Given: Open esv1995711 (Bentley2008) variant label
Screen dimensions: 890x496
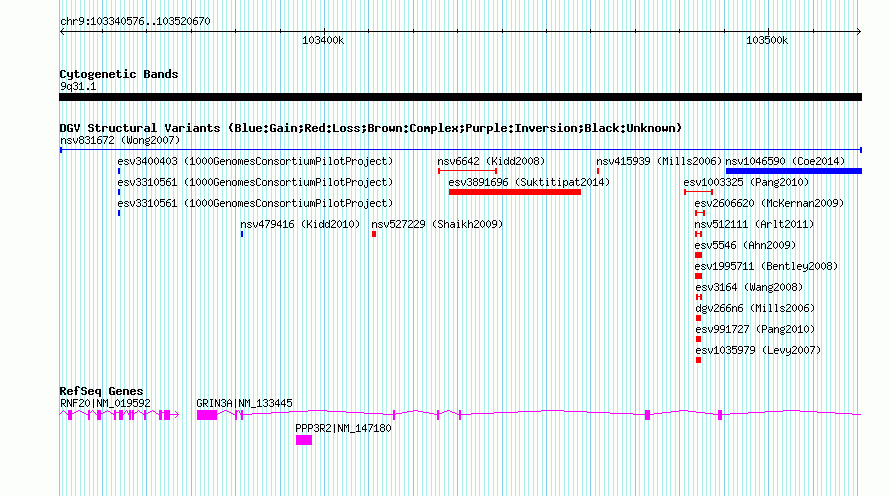Looking at the screenshot, I should click(766, 266).
